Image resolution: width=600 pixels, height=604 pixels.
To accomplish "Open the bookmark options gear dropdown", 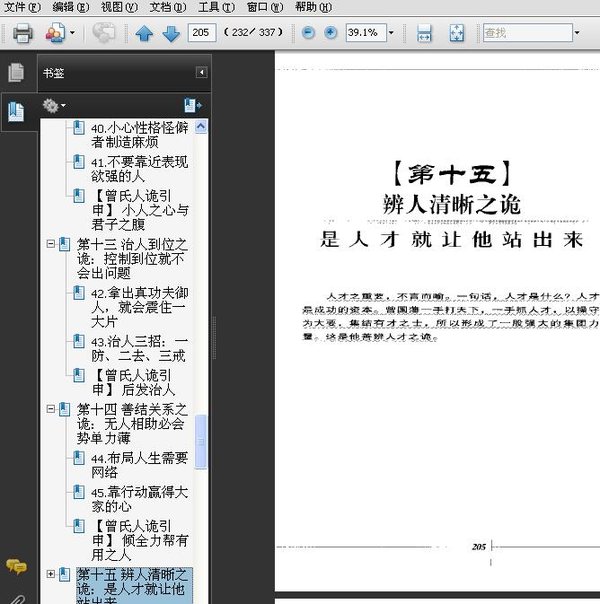I will [54, 105].
